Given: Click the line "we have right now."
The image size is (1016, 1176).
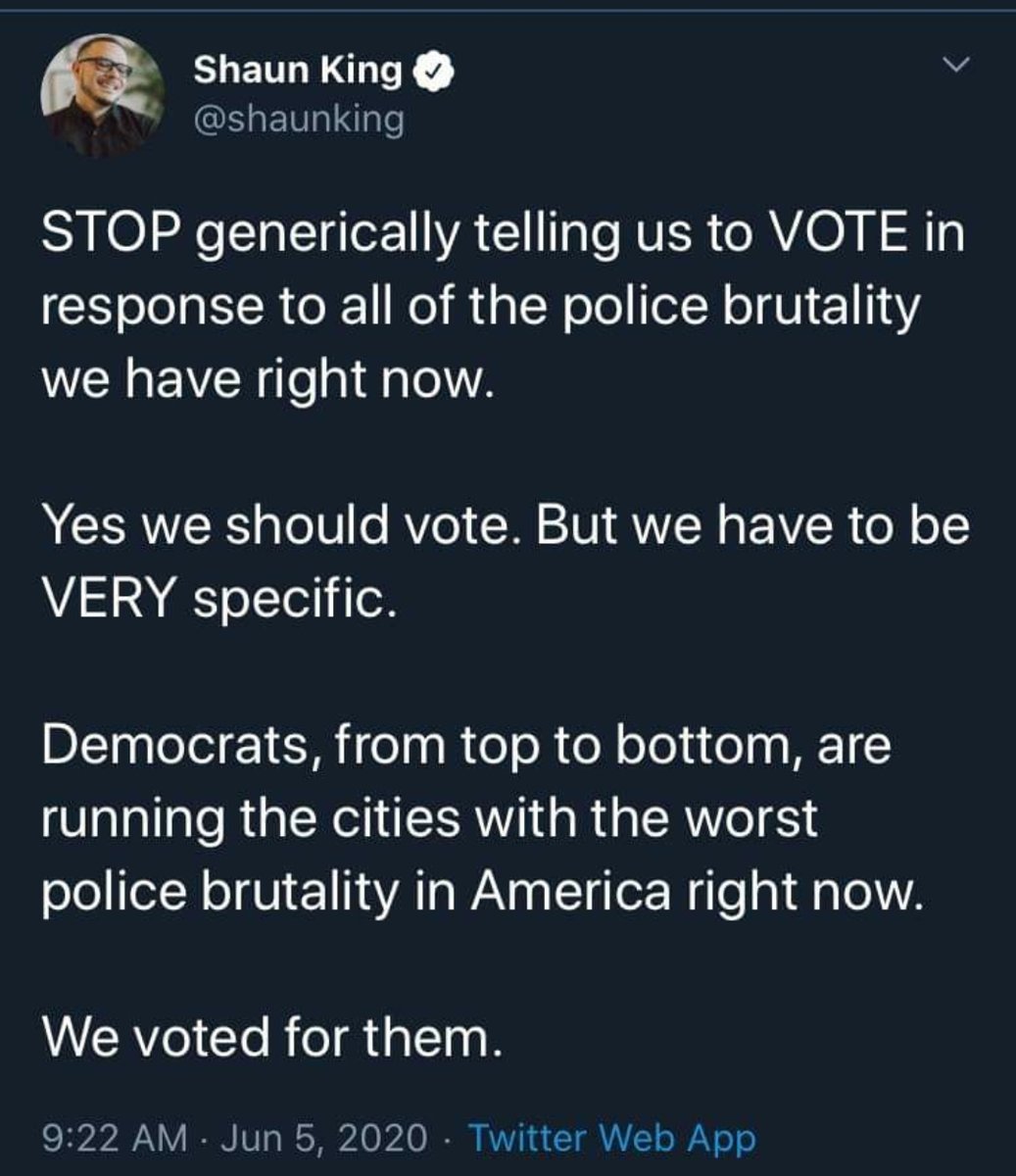Looking at the screenshot, I should pyautogui.click(x=264, y=376).
